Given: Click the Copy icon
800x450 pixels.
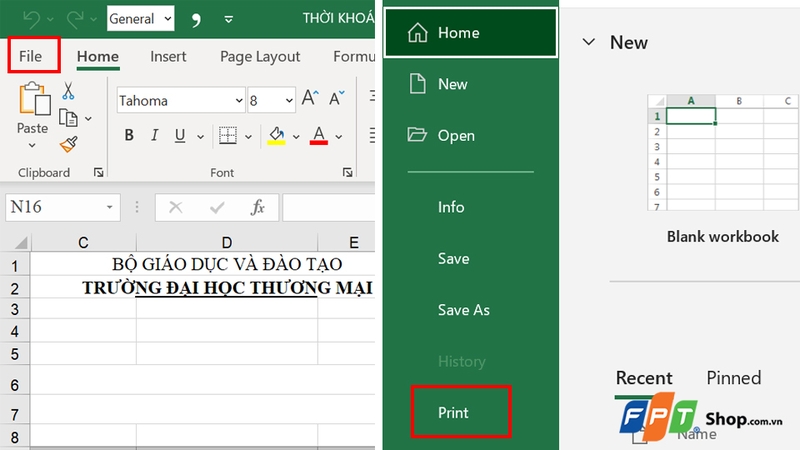Looking at the screenshot, I should point(68,118).
